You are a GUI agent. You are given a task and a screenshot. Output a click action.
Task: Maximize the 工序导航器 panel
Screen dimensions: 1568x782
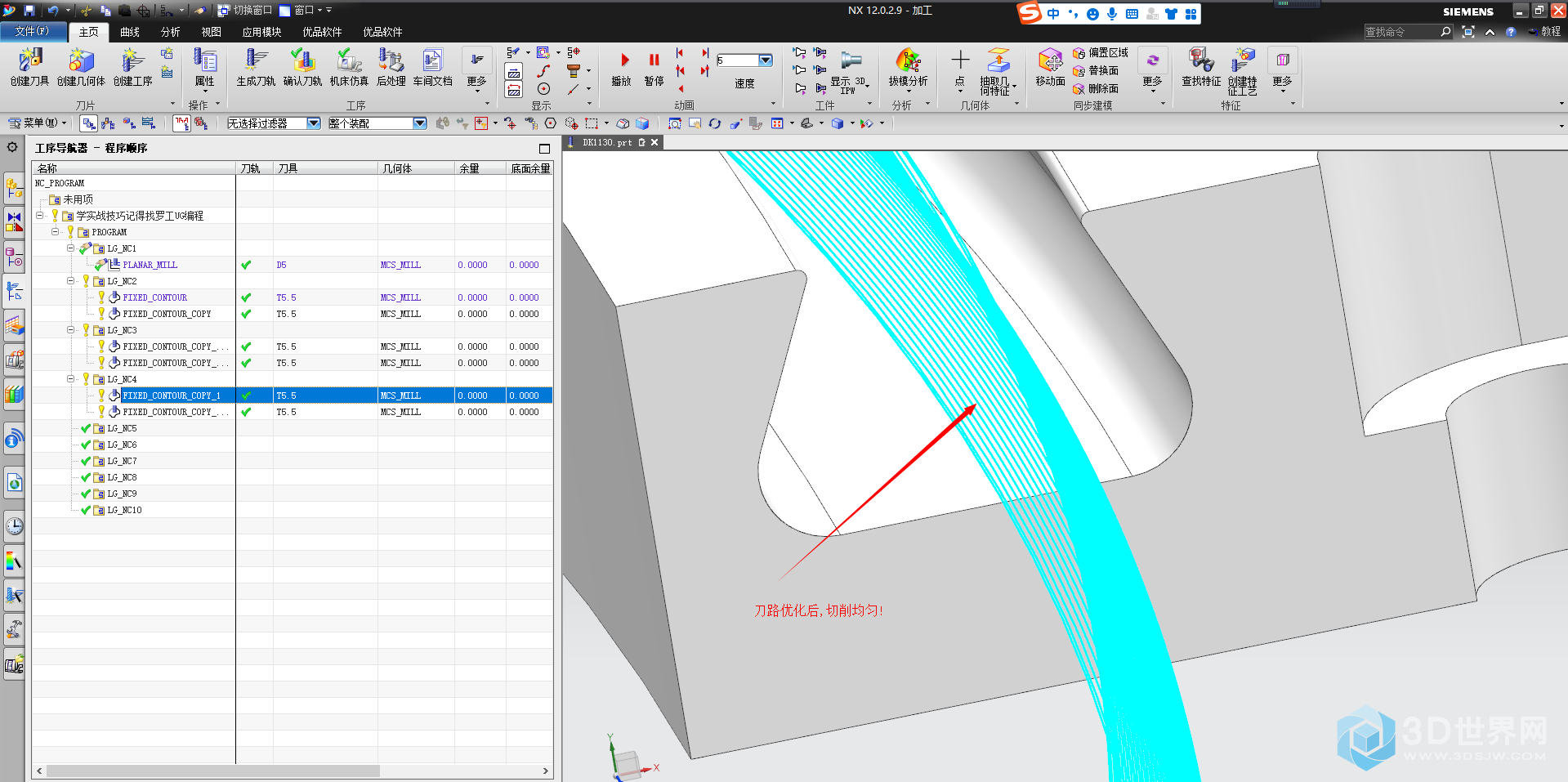point(544,148)
